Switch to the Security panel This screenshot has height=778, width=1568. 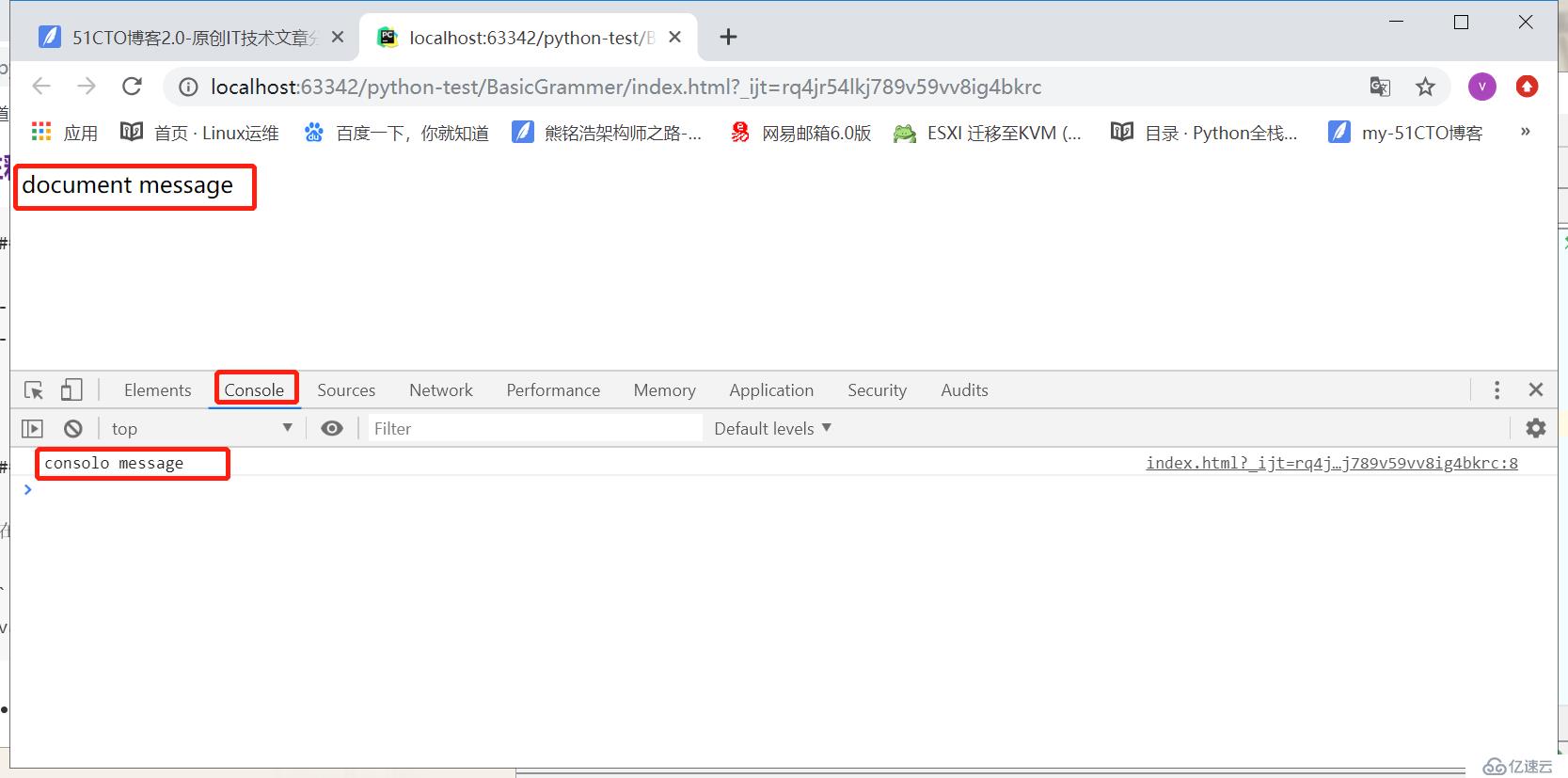(x=877, y=390)
